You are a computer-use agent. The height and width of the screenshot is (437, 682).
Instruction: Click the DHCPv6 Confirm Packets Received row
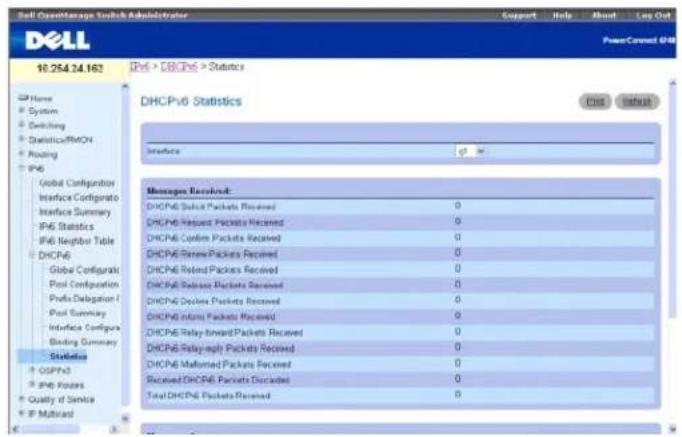click(400, 238)
